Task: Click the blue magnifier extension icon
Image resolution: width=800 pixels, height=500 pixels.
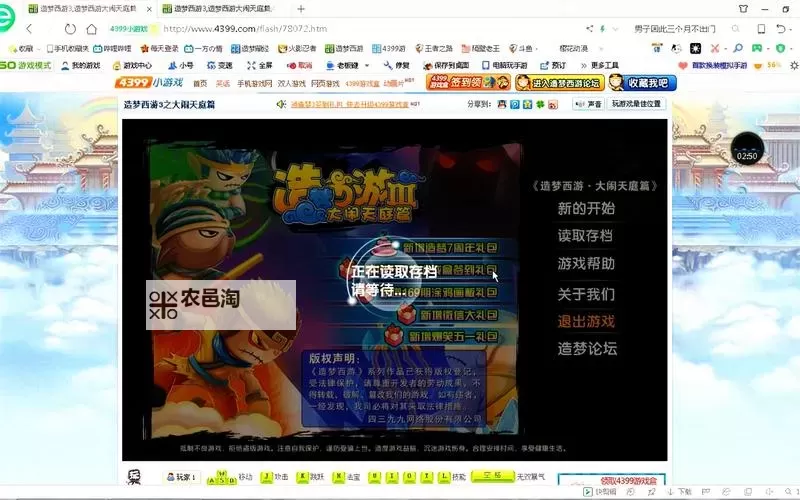Action: pyautogui.click(x=738, y=48)
